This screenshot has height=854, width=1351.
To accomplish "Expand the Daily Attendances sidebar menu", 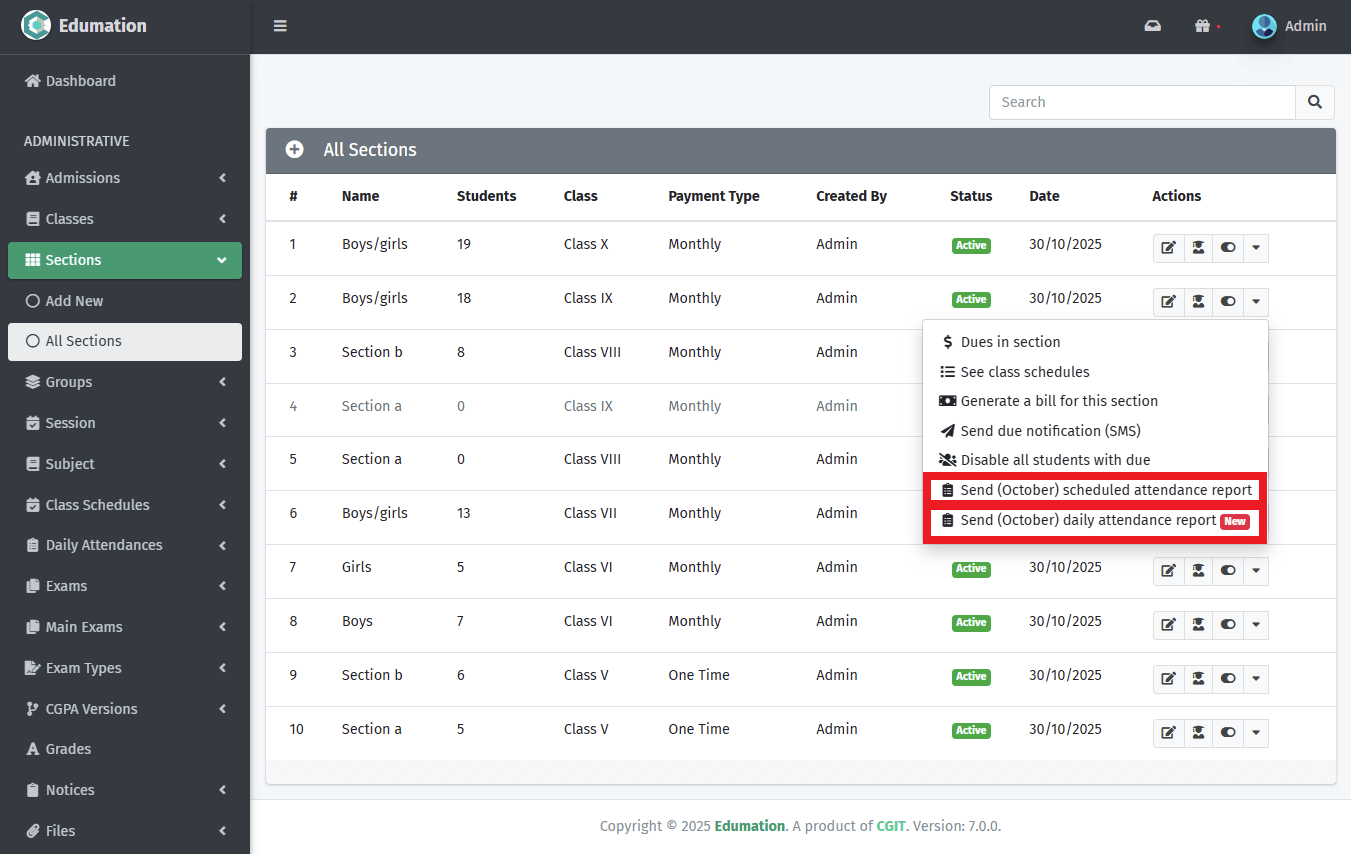I will tap(125, 545).
